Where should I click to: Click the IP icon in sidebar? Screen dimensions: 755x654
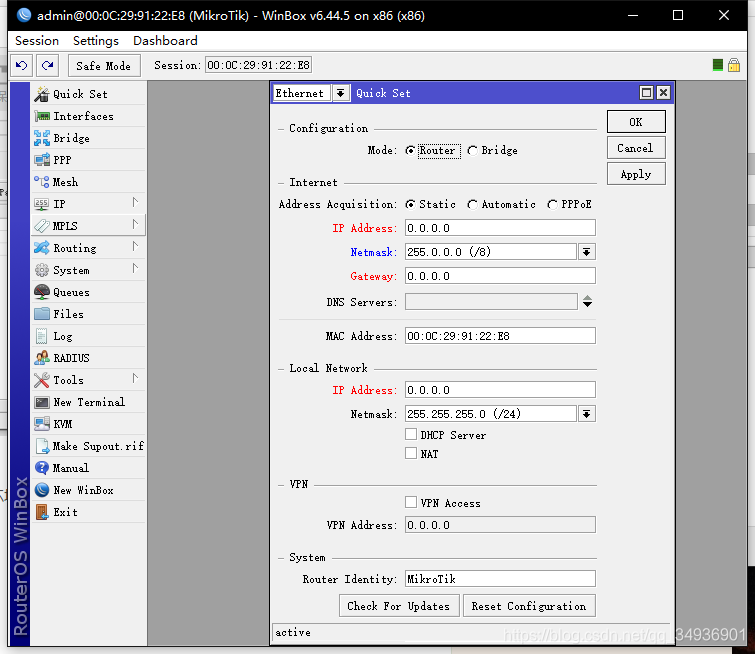point(42,204)
